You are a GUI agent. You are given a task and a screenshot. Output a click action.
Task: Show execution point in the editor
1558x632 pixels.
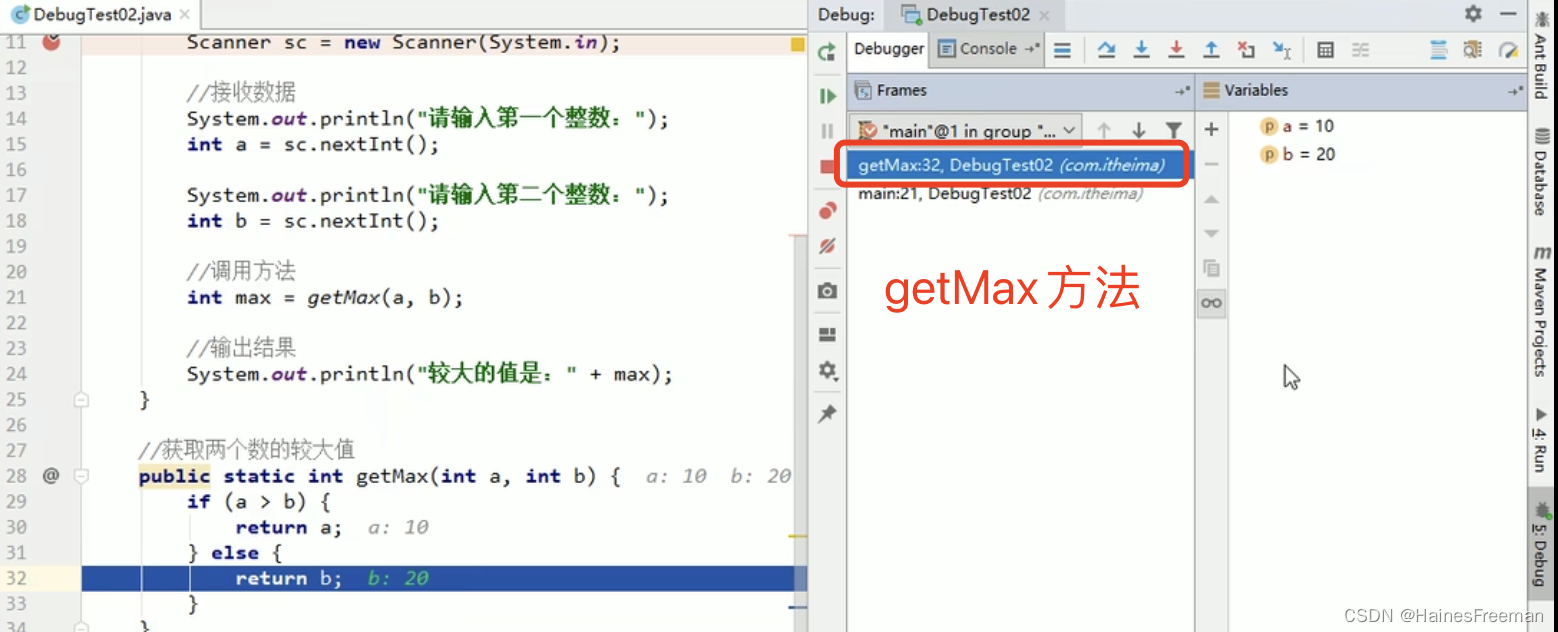1063,49
